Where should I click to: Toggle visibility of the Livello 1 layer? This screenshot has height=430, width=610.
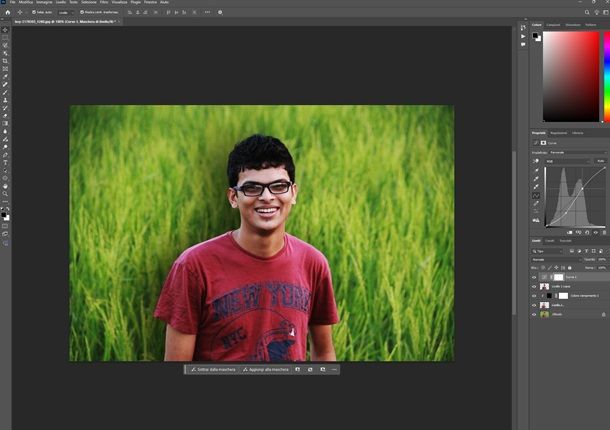534,305
